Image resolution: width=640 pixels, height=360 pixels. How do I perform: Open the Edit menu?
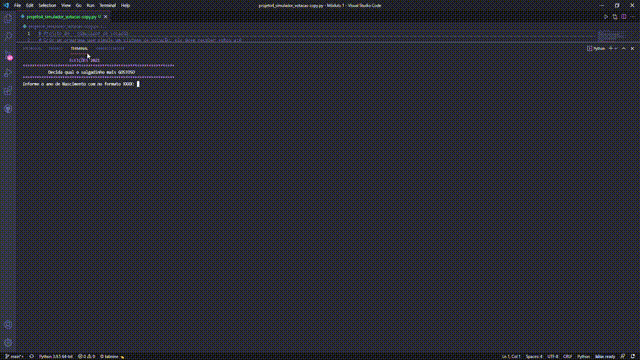[x=29, y=5]
